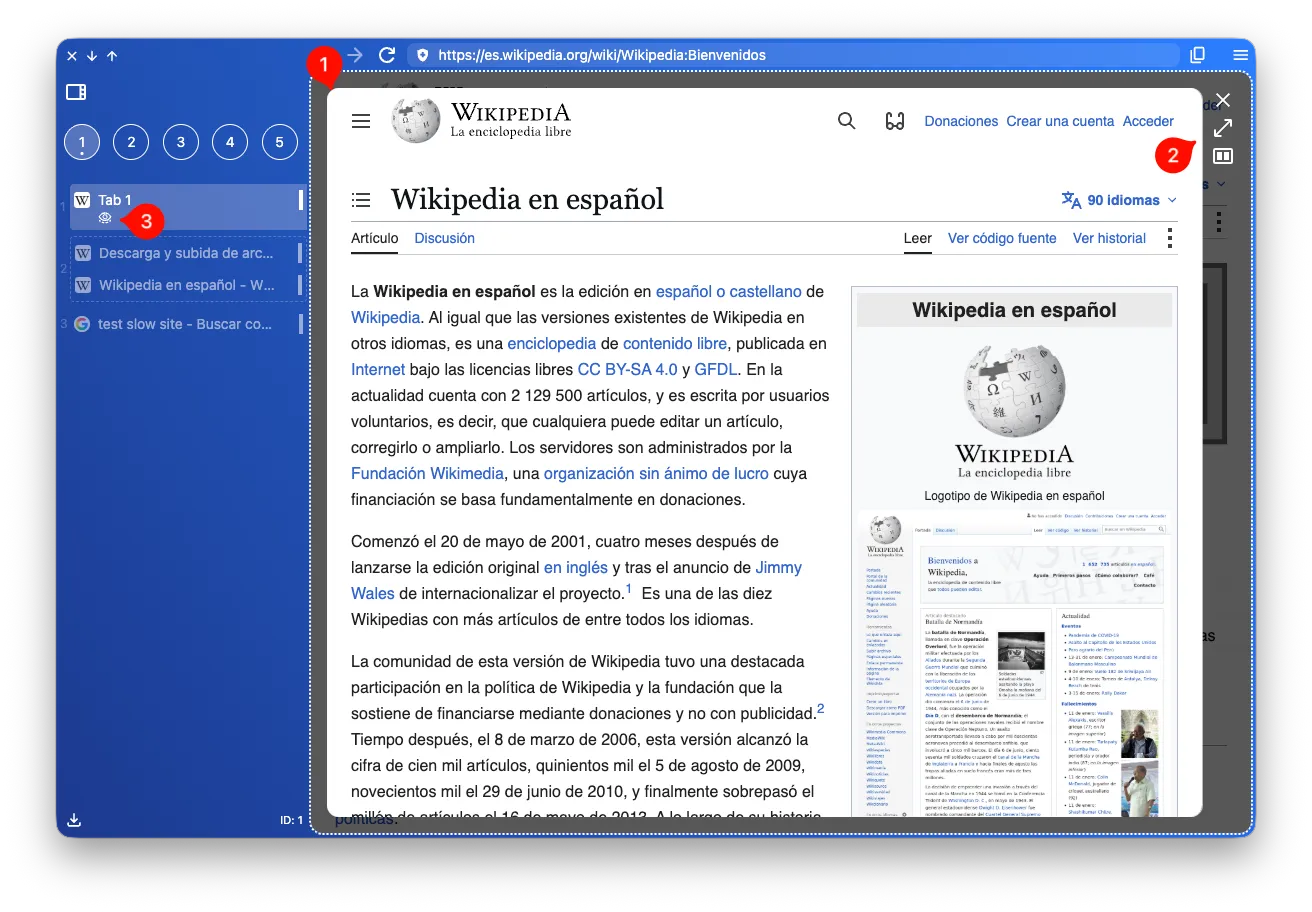Go forward with the browser forward arrow
This screenshot has width=1312, height=912.
(355, 55)
